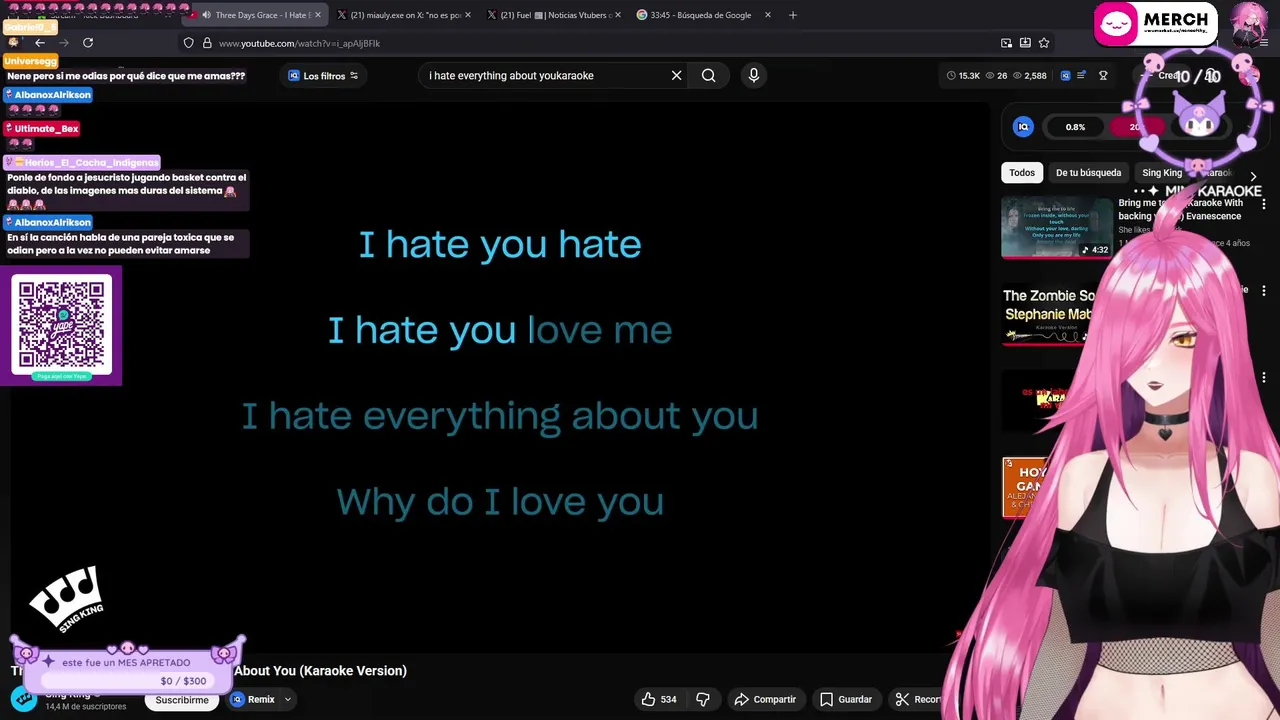Open Bring Me To Life karaoke thumbnail

(x=1057, y=228)
